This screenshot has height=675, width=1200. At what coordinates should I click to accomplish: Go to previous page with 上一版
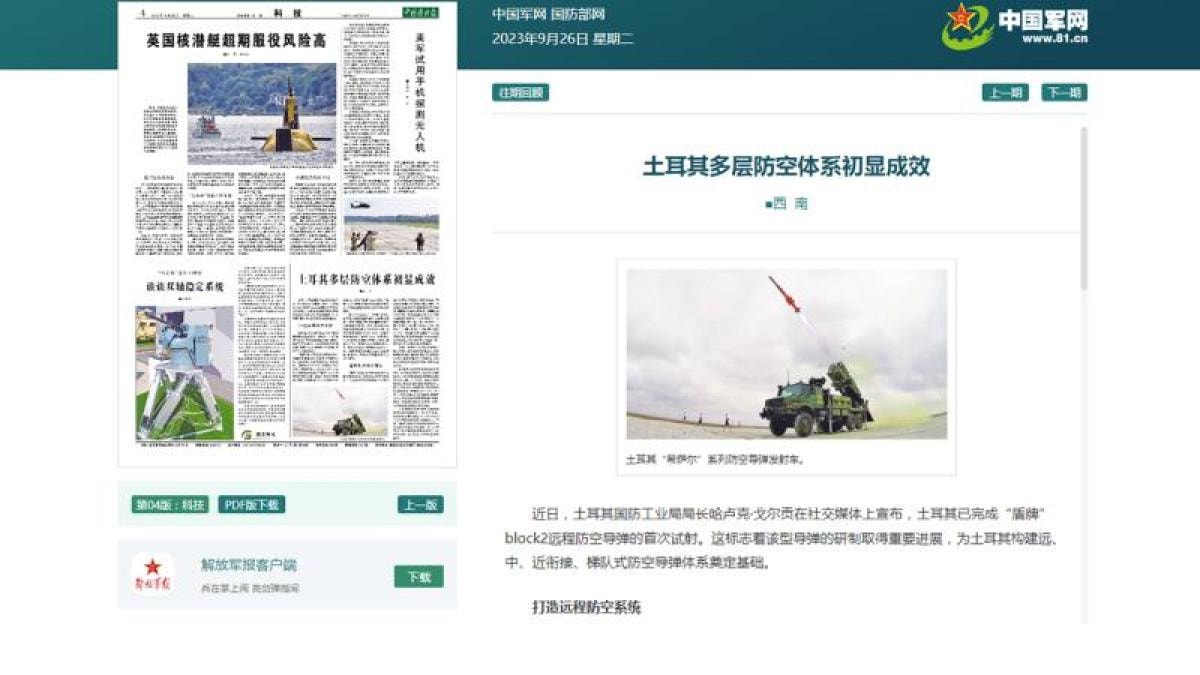(x=420, y=505)
